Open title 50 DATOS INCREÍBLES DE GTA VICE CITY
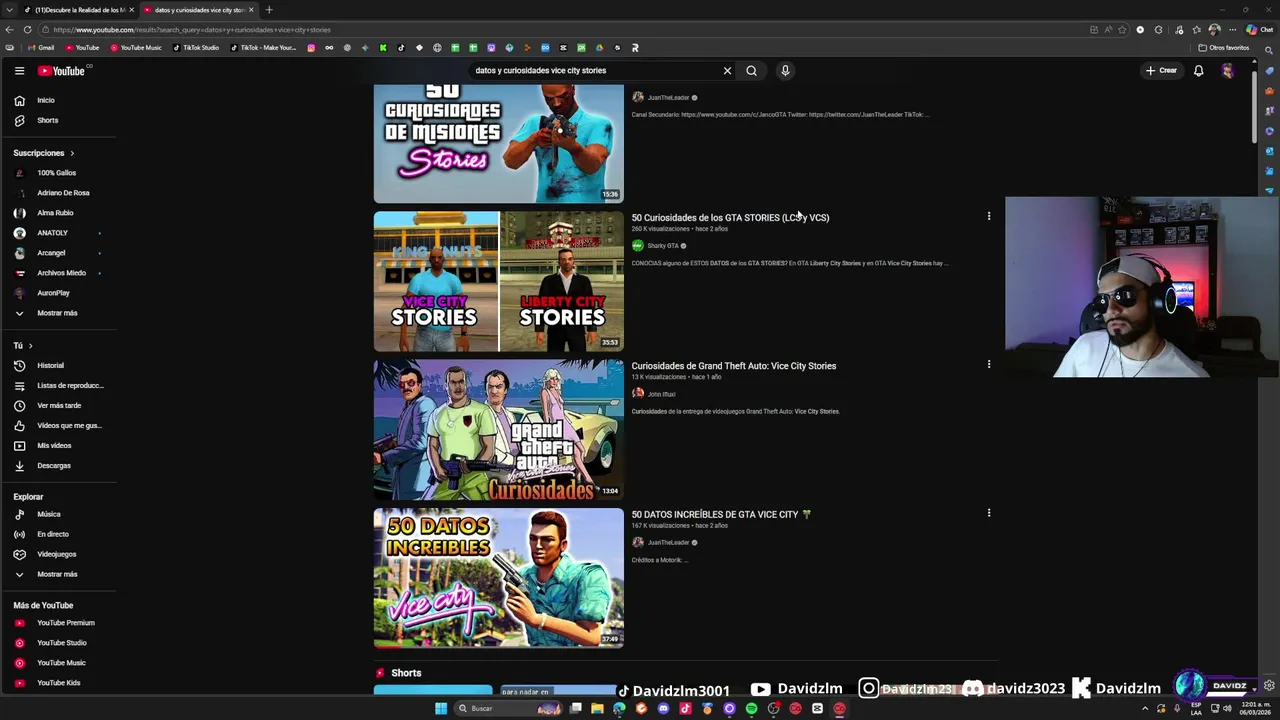The image size is (1280, 720). coord(721,514)
